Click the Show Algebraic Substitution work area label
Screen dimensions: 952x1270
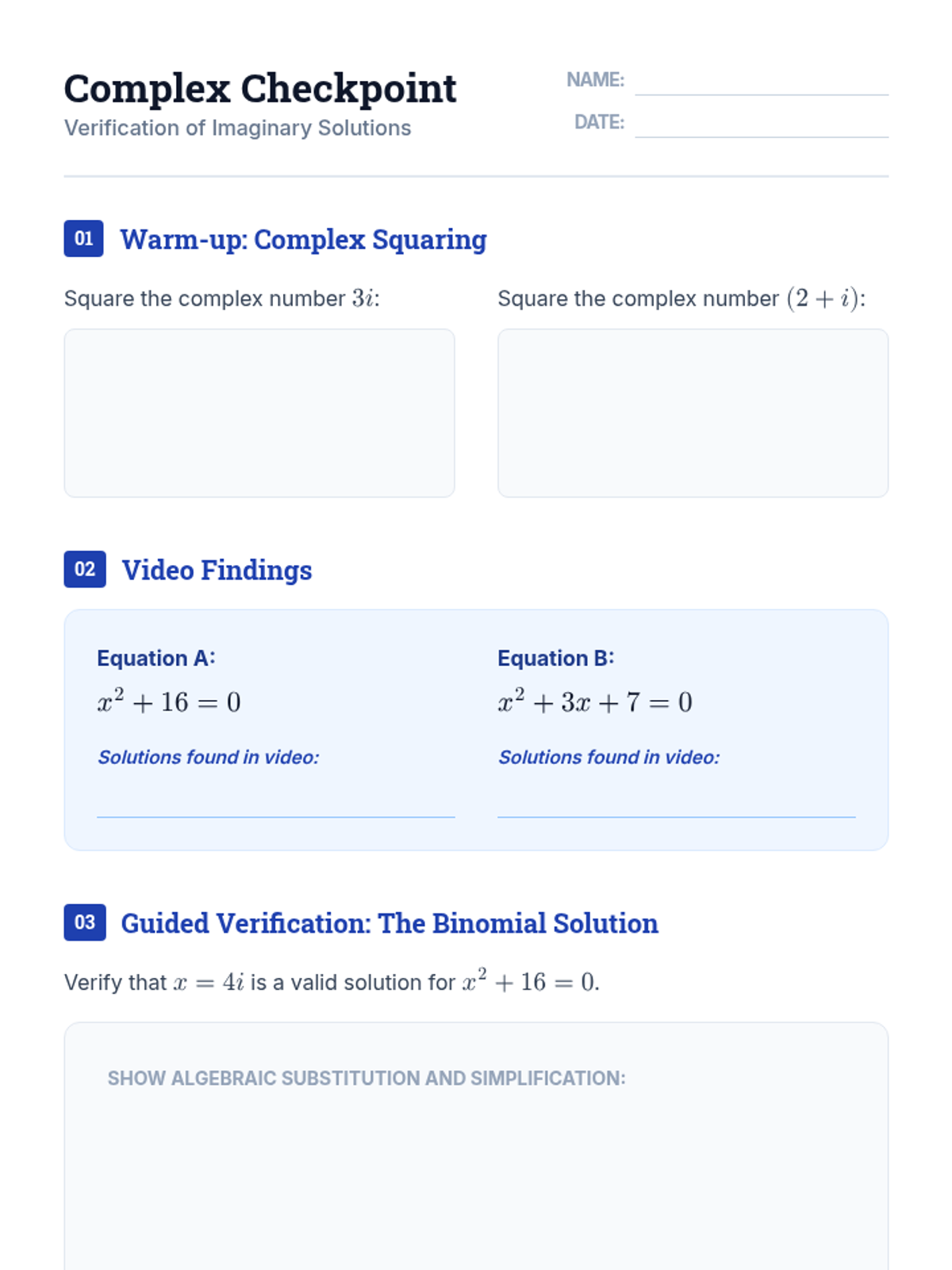(367, 1078)
